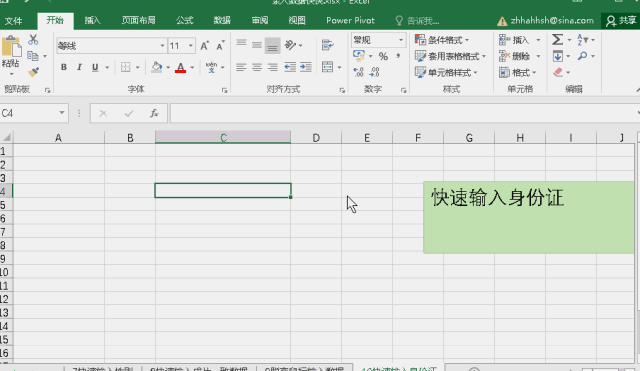Align cell text to top
The width and height of the screenshot is (640, 371).
[241, 44]
